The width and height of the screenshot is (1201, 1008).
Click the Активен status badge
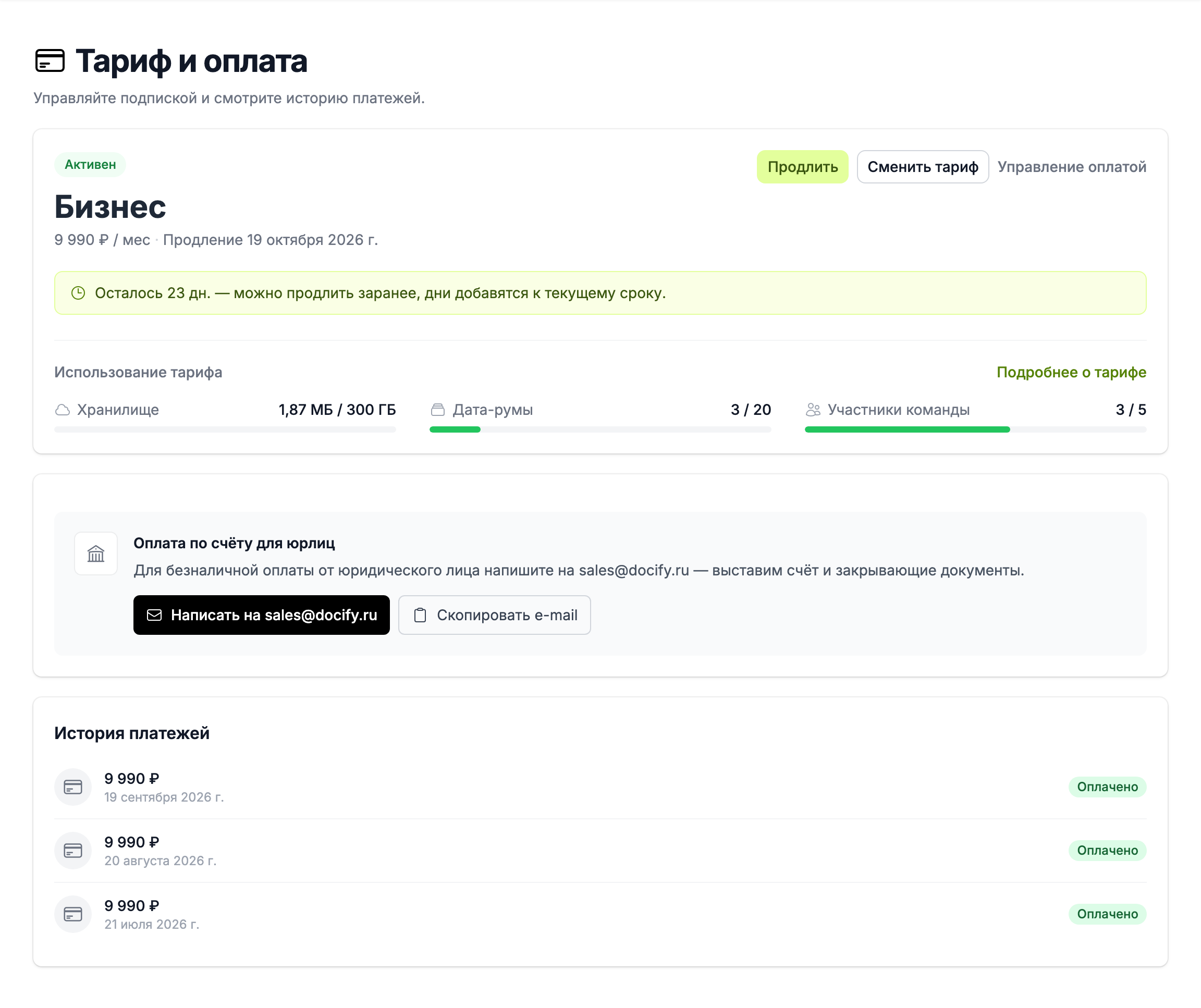[x=90, y=165]
